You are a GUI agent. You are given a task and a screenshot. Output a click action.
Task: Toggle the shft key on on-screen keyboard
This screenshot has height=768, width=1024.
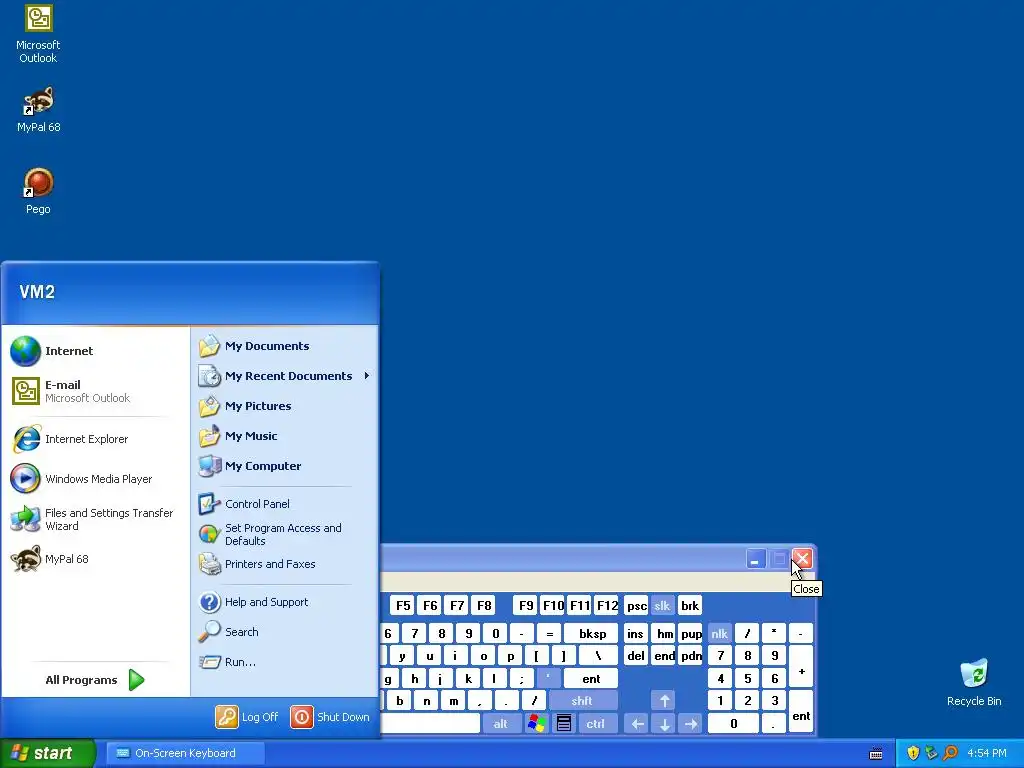click(583, 701)
